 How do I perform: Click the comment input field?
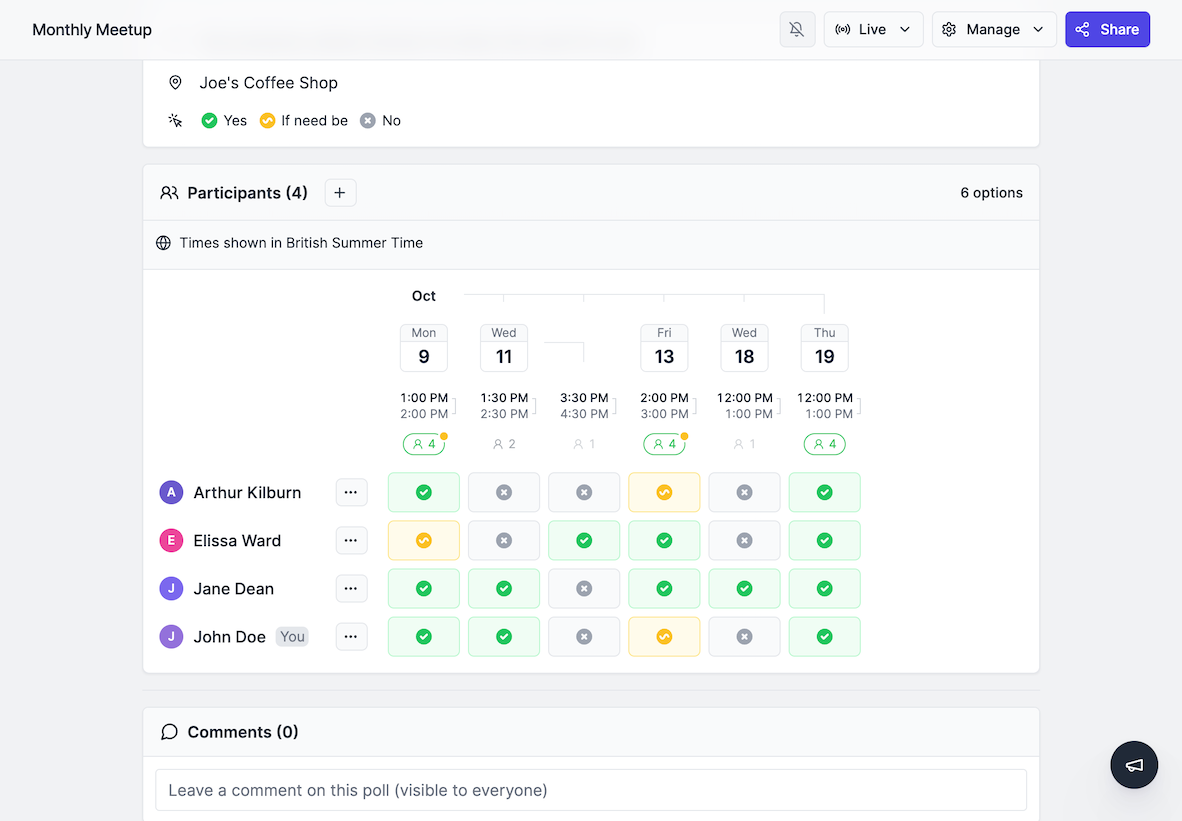click(590, 790)
